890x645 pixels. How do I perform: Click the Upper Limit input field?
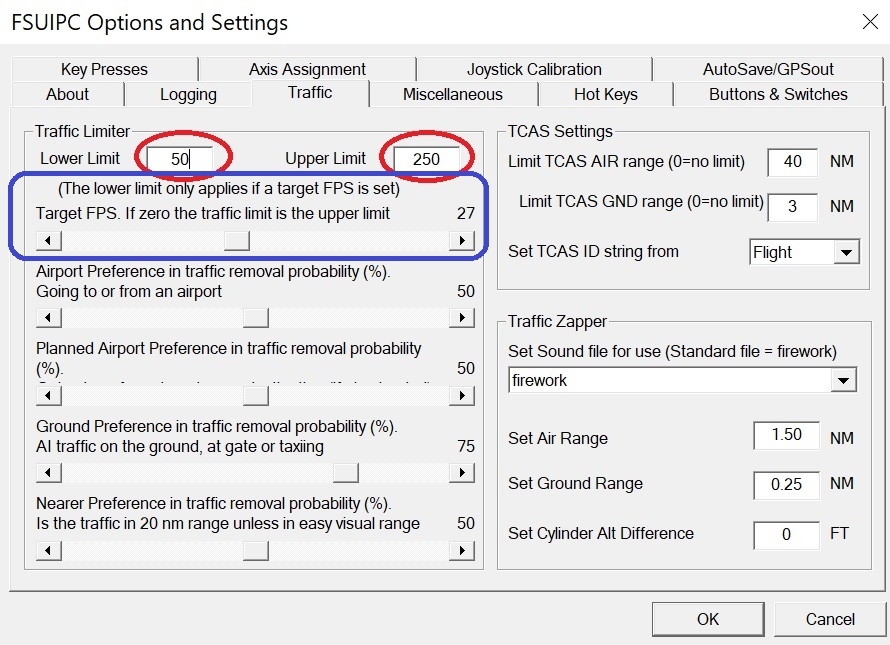click(426, 158)
